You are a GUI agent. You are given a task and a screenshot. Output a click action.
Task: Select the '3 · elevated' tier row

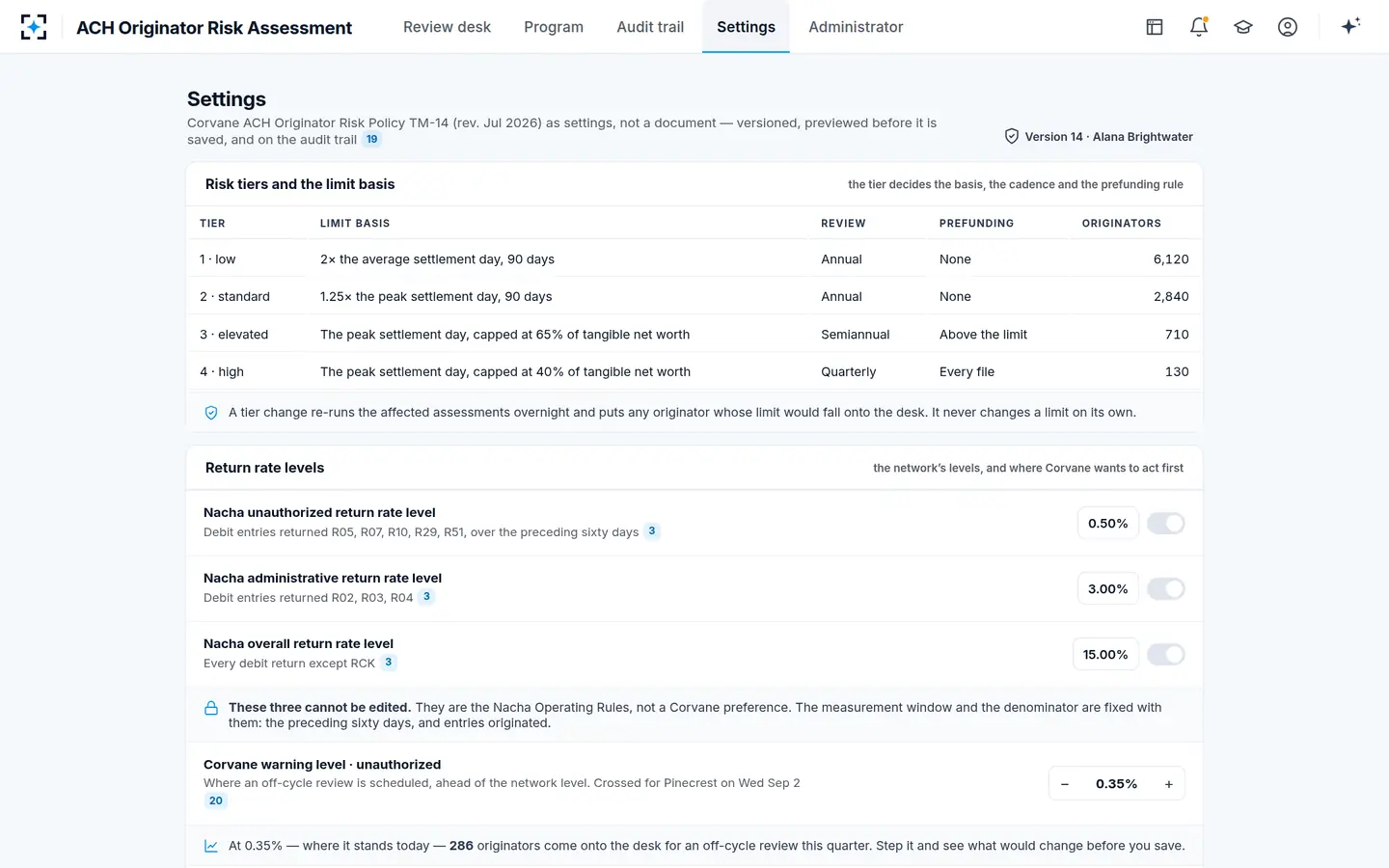tap(694, 335)
